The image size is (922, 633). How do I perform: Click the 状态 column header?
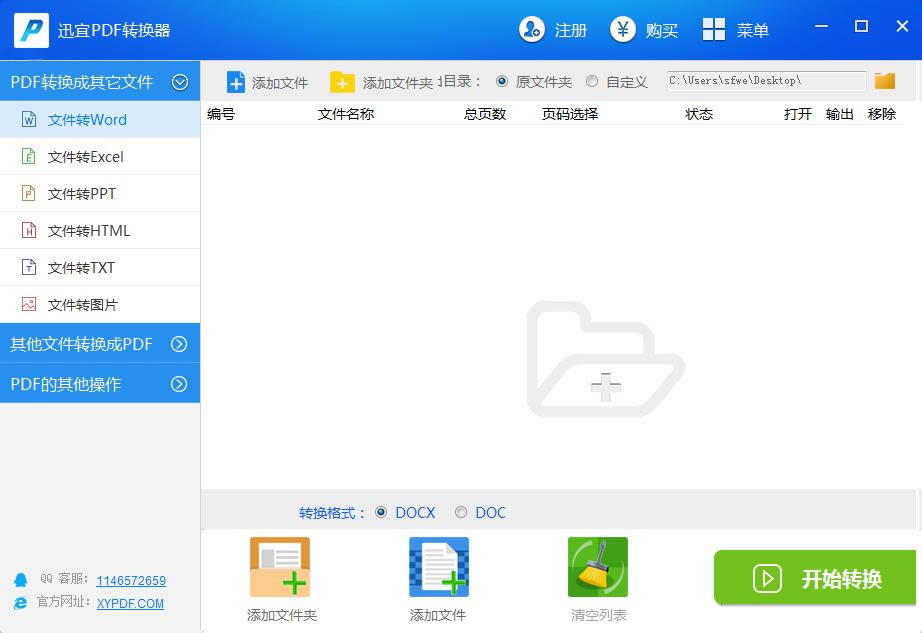[699, 114]
